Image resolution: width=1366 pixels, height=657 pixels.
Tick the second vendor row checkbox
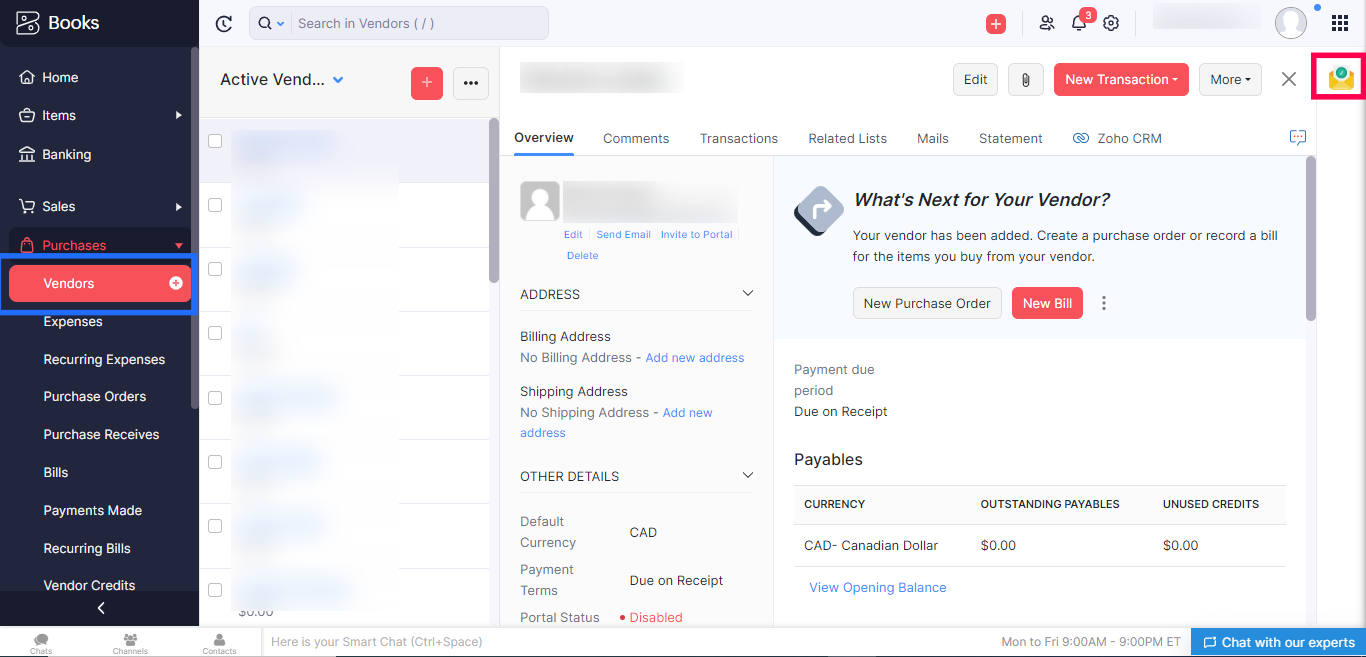[x=215, y=205]
